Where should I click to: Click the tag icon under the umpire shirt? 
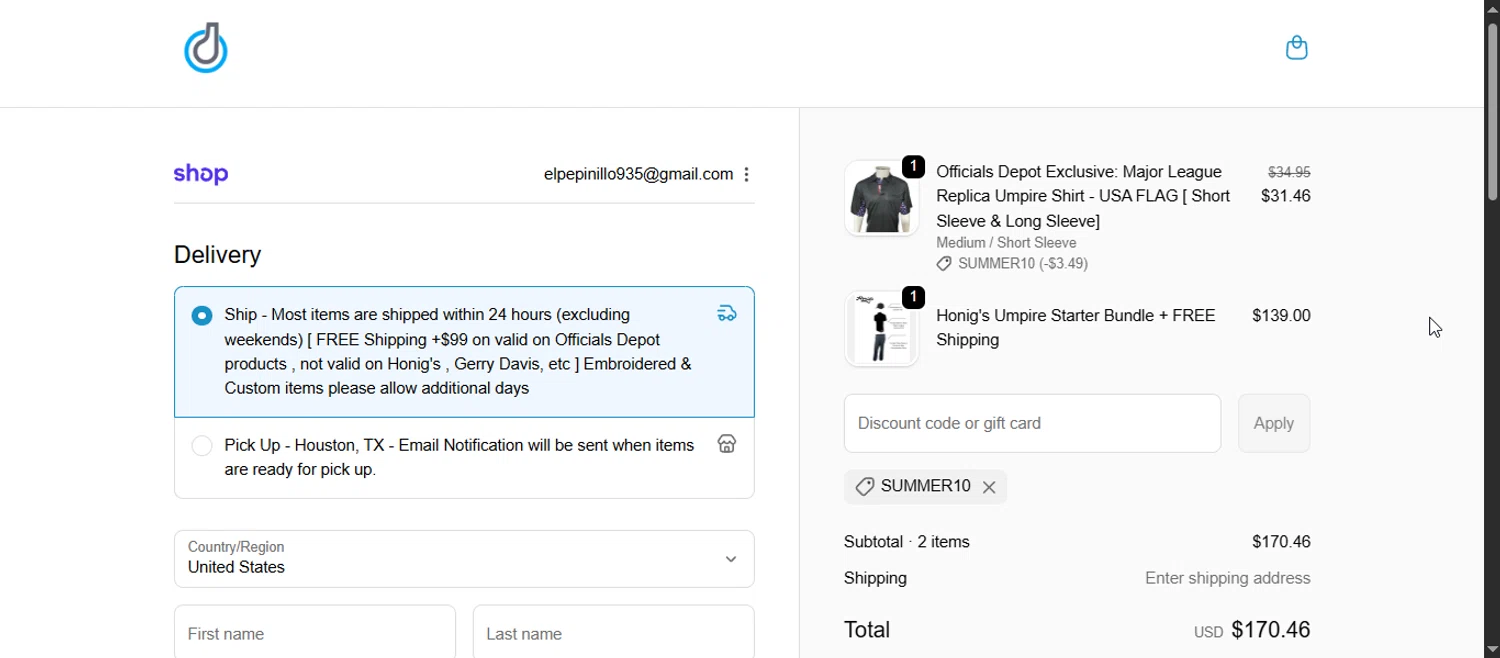point(944,264)
